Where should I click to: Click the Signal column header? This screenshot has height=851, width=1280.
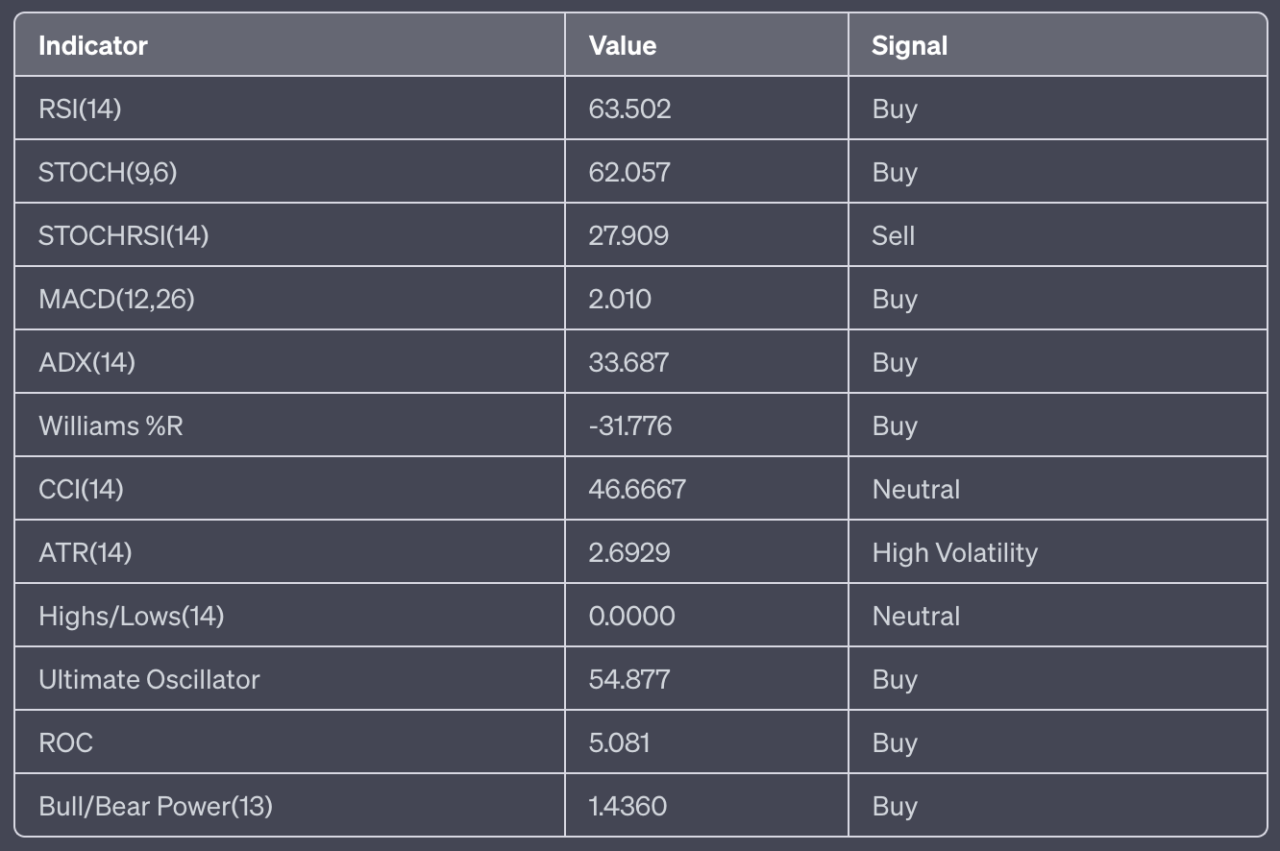click(909, 46)
